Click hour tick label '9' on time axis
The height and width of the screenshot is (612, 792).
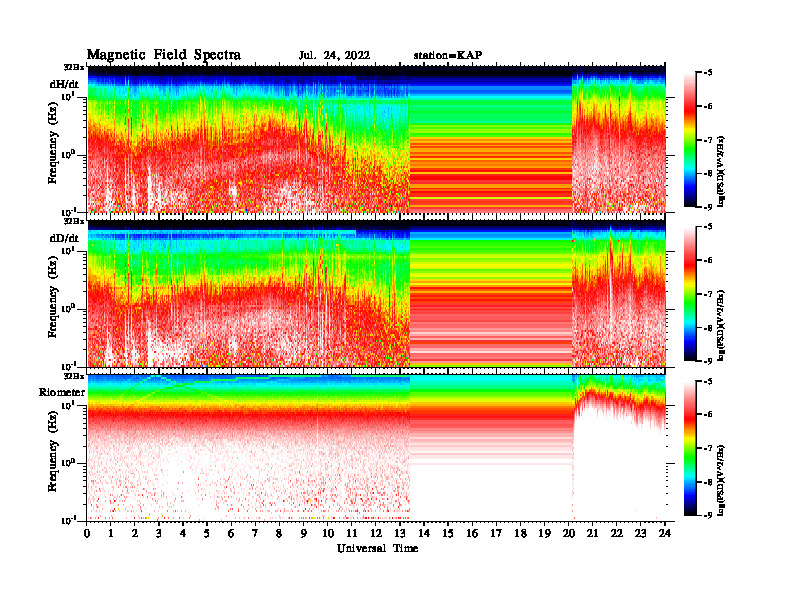pos(304,534)
